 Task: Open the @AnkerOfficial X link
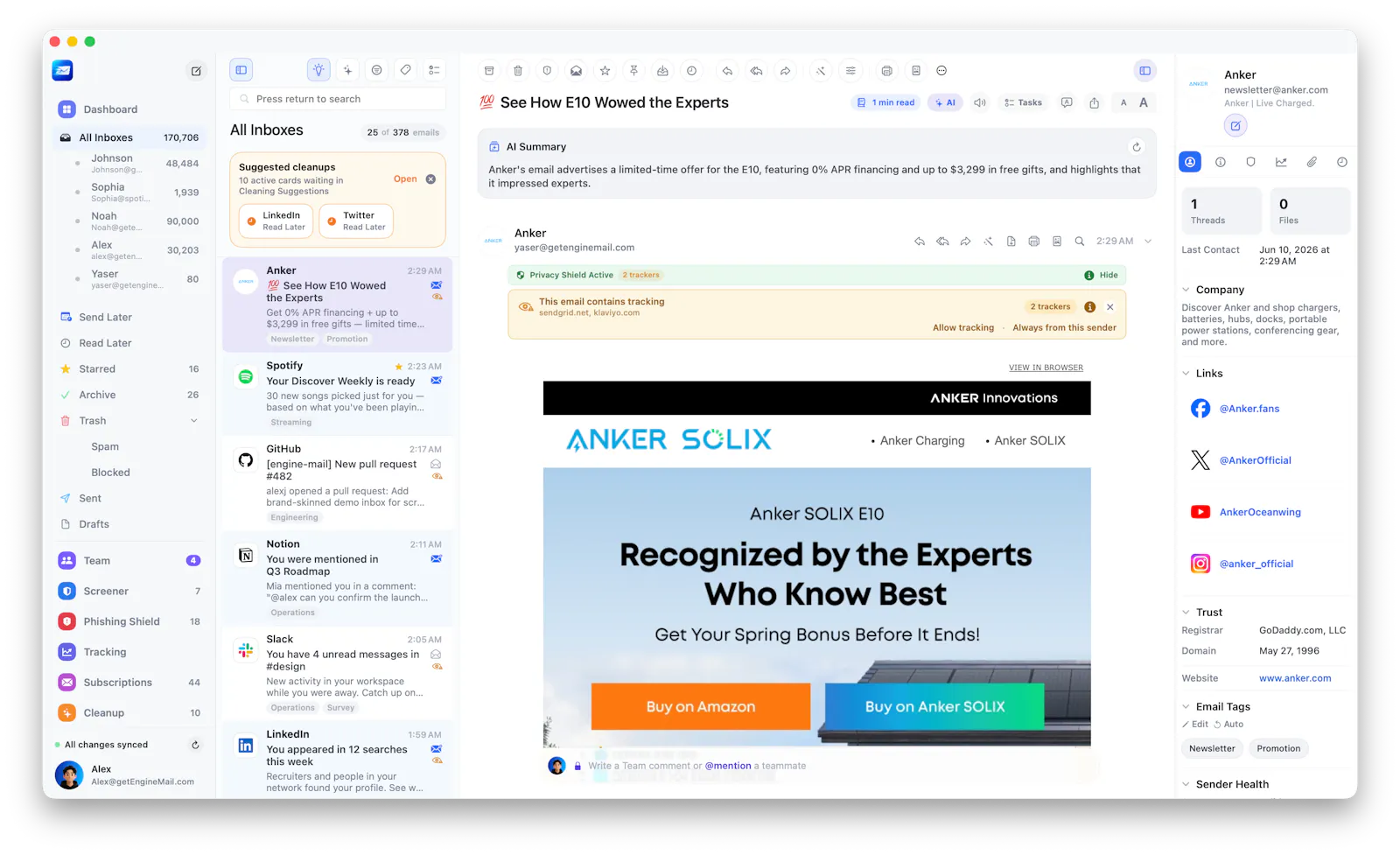click(x=1255, y=460)
